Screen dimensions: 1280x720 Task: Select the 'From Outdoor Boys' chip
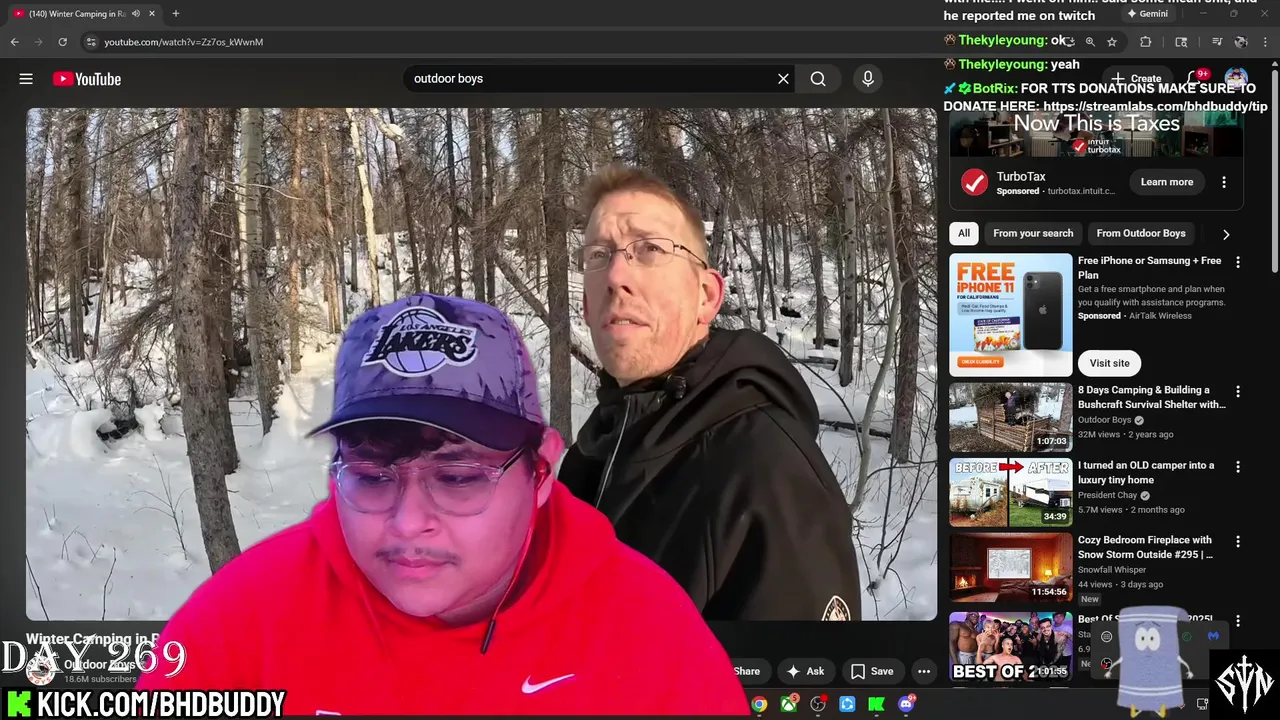[x=1141, y=233]
